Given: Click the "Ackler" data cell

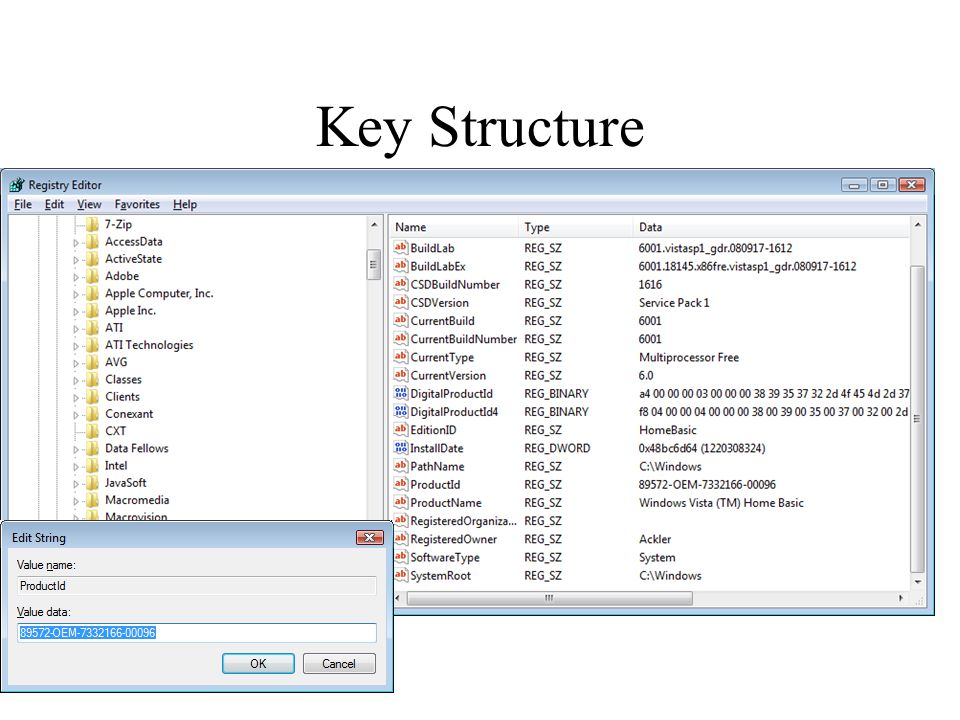Looking at the screenshot, I should (654, 539).
